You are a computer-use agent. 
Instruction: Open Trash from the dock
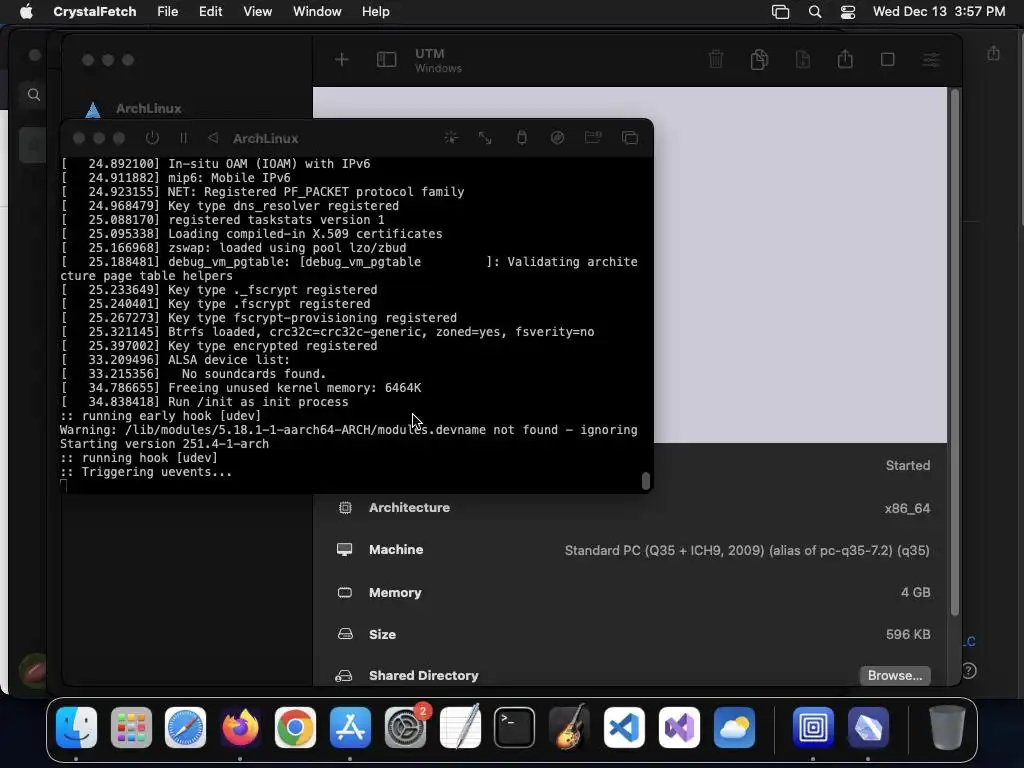tap(947, 727)
